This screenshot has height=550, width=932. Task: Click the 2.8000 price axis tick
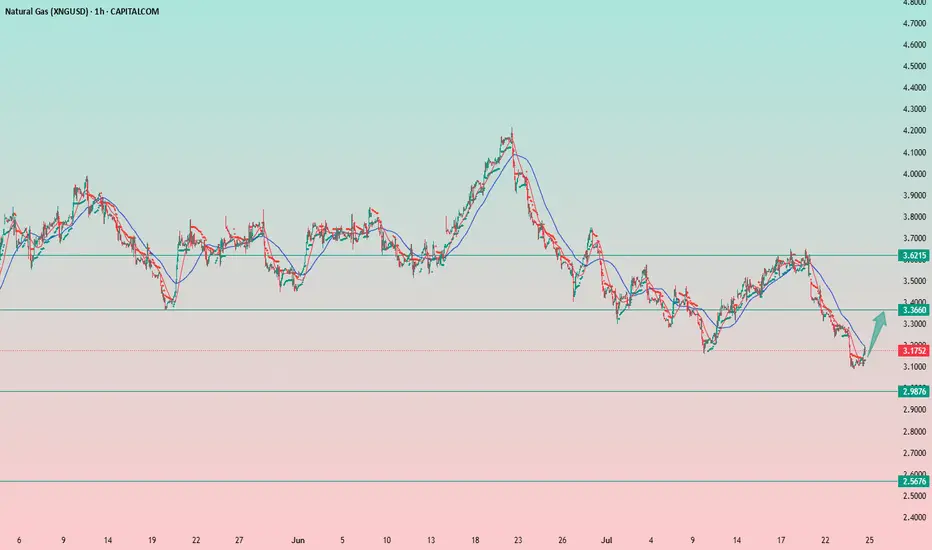point(914,431)
